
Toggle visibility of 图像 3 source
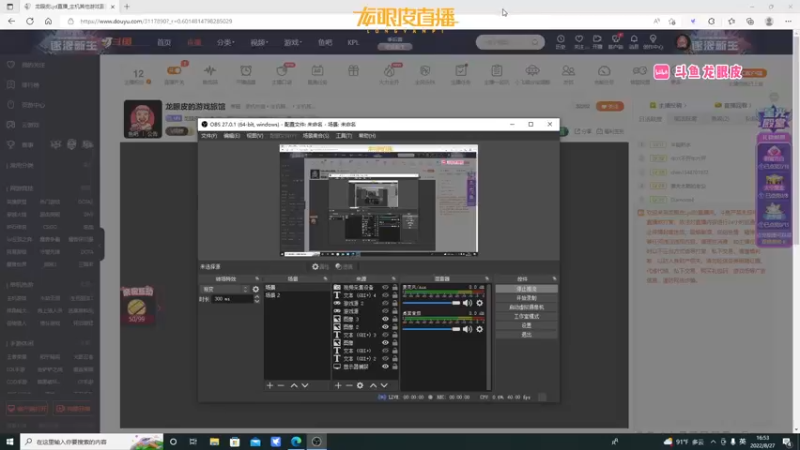coord(385,319)
